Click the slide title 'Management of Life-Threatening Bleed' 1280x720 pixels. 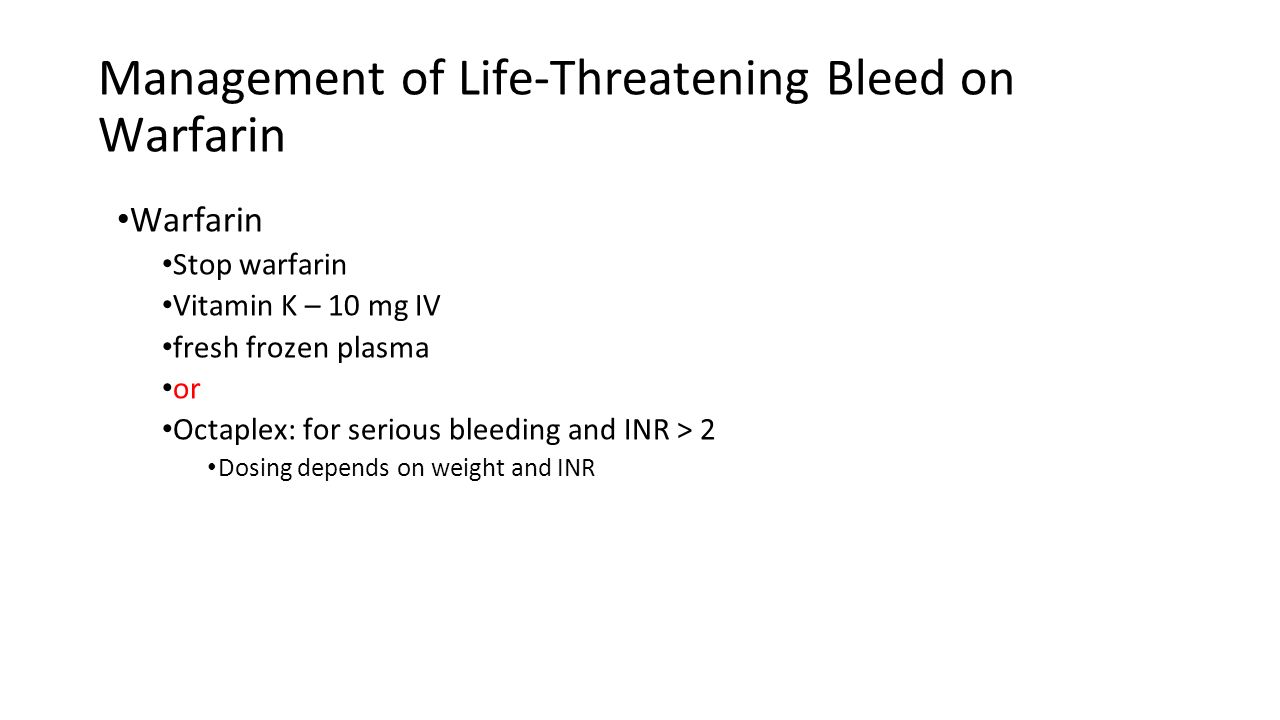(x=522, y=79)
